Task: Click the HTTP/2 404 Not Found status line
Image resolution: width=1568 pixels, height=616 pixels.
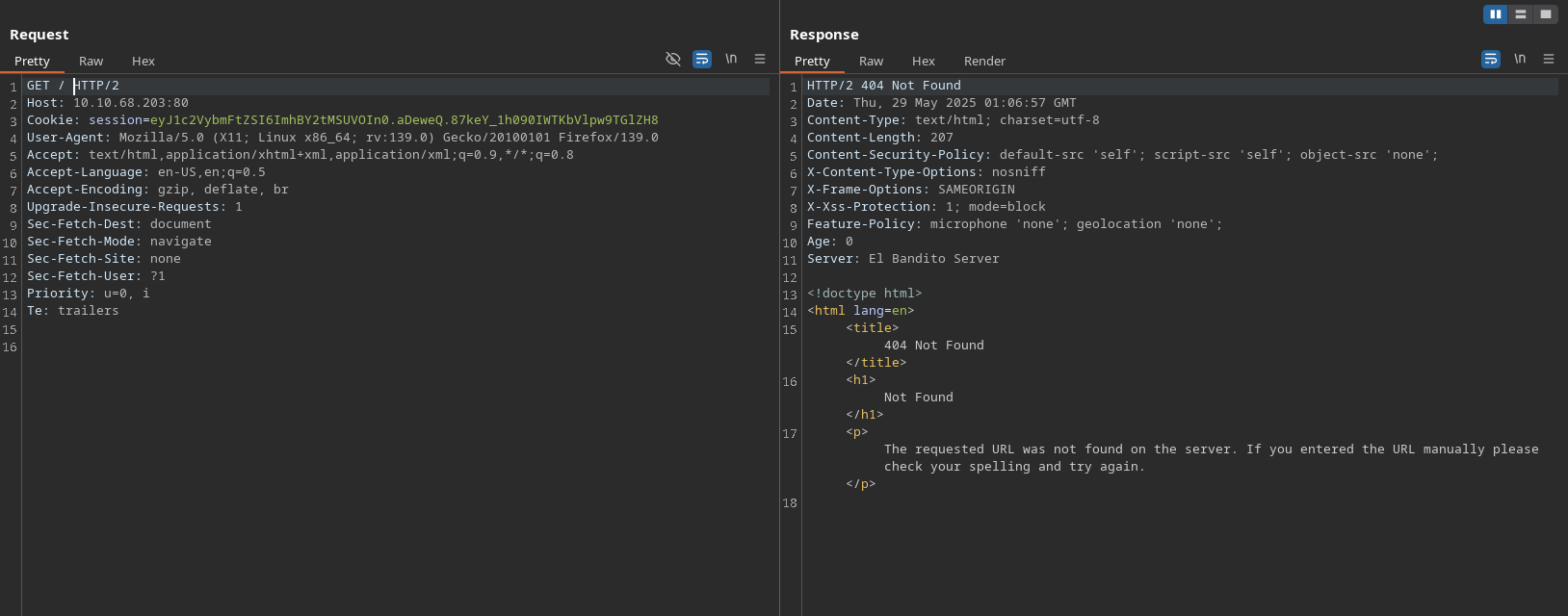Action: pos(883,86)
